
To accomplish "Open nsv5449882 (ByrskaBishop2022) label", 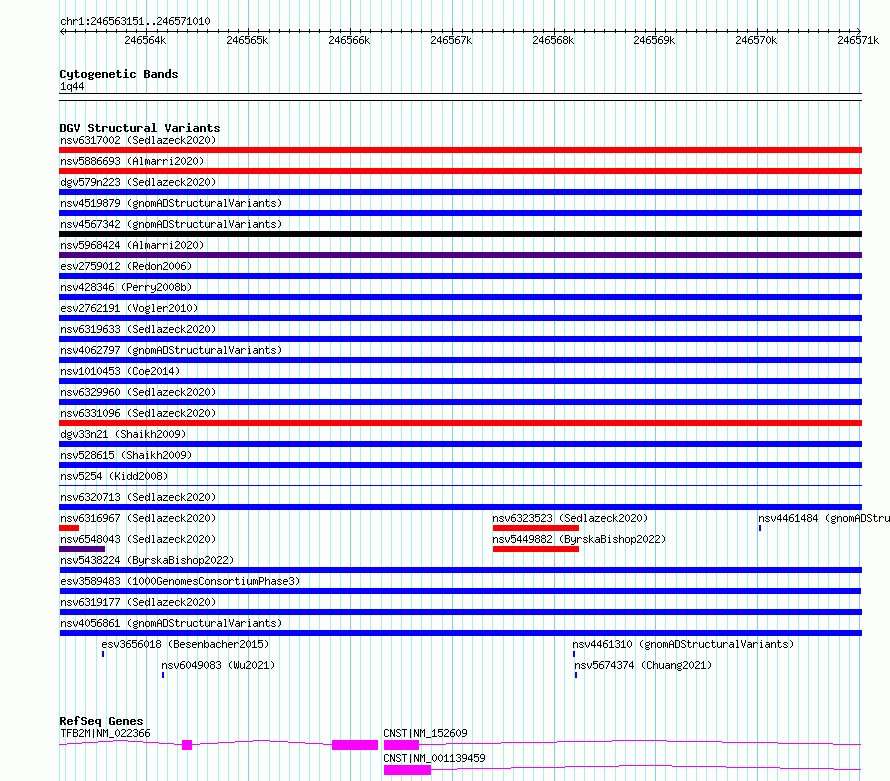I will point(579,539).
